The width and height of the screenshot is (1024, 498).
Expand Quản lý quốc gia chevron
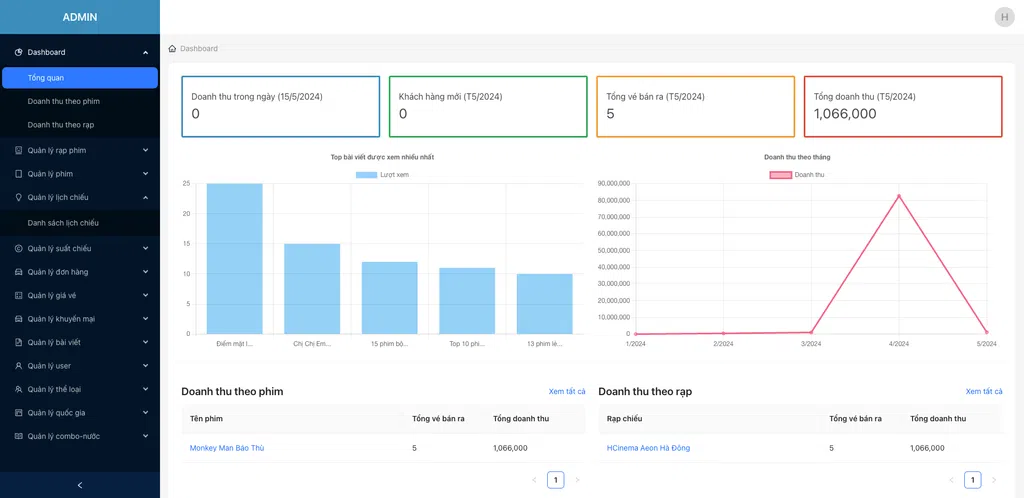click(x=145, y=413)
